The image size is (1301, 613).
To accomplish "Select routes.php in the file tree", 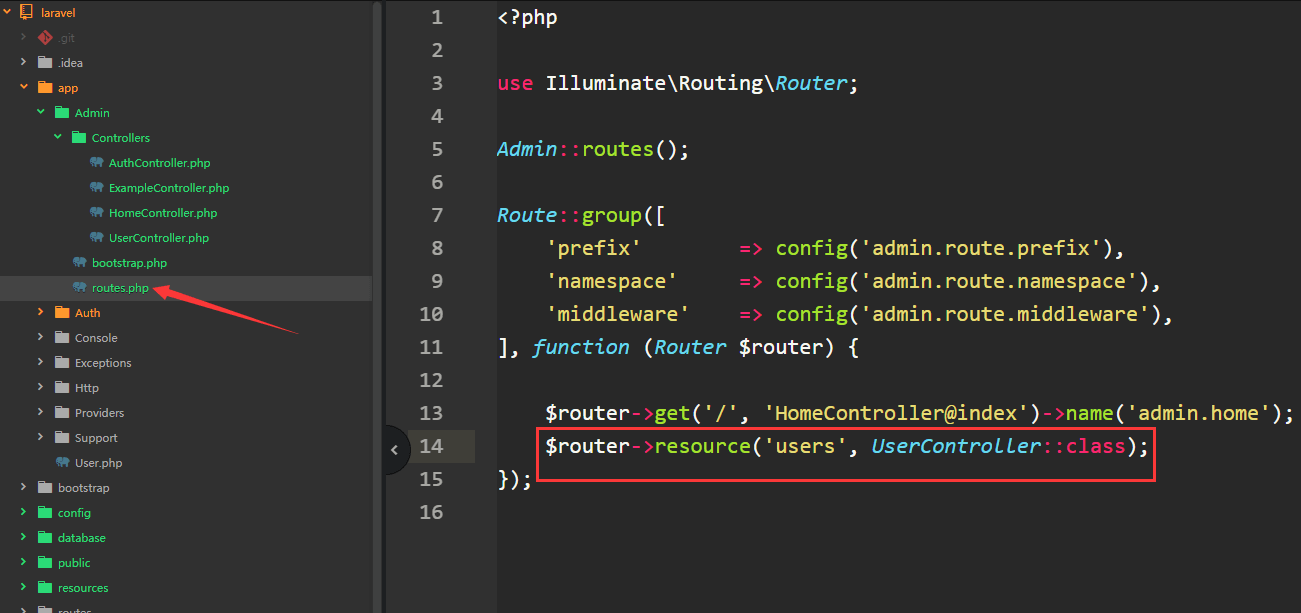I will [x=120, y=288].
